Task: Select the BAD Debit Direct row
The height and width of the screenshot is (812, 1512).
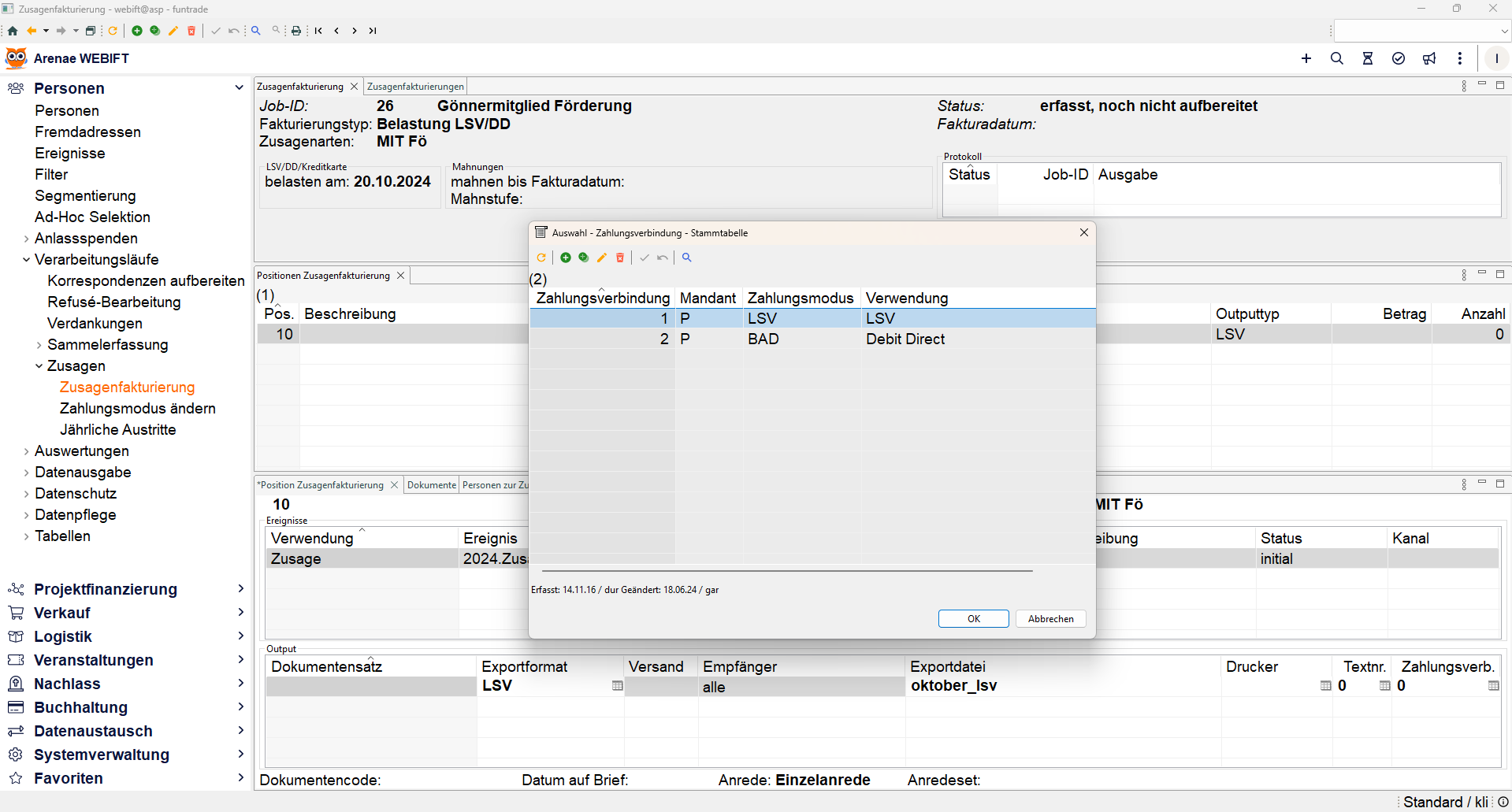Action: [812, 339]
